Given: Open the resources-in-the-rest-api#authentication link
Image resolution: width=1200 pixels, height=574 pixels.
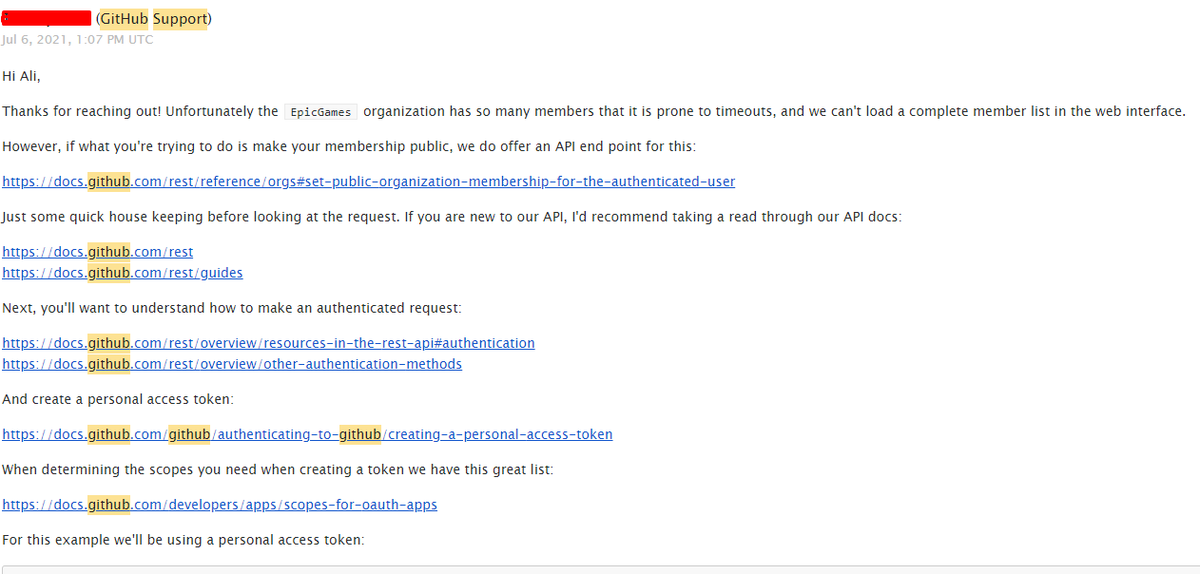Looking at the screenshot, I should pos(268,343).
